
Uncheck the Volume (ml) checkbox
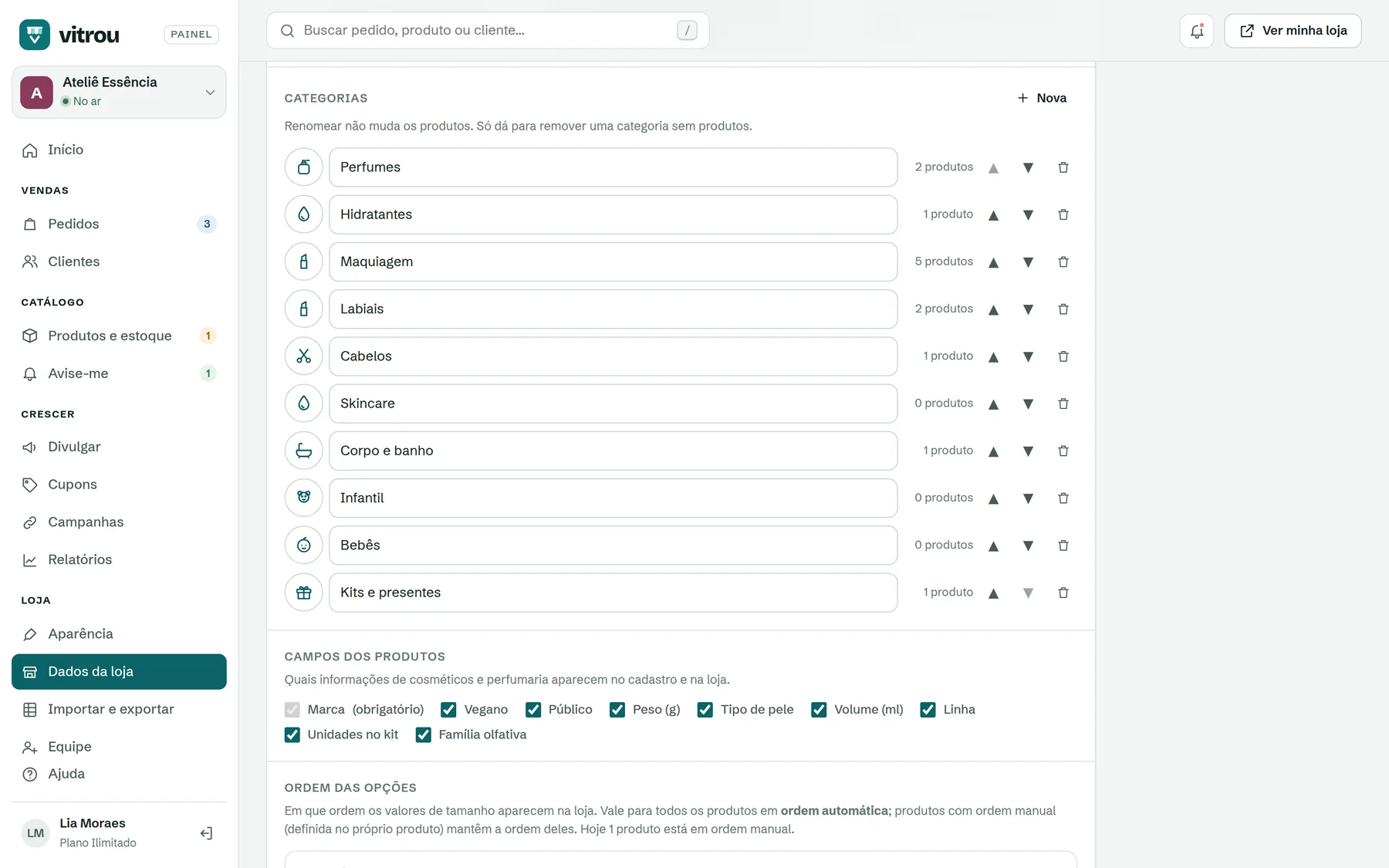(x=819, y=710)
